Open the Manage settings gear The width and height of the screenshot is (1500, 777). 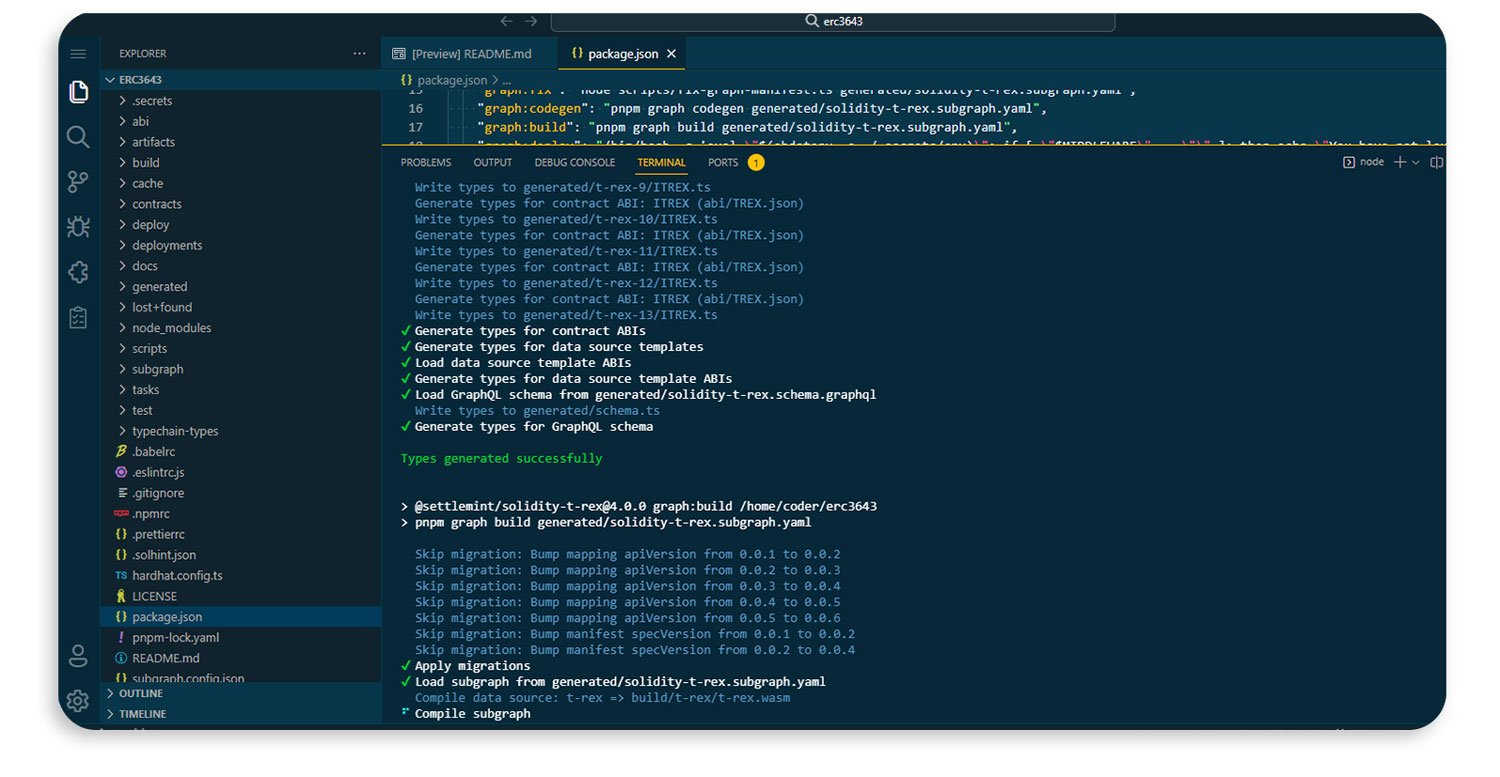pos(77,701)
